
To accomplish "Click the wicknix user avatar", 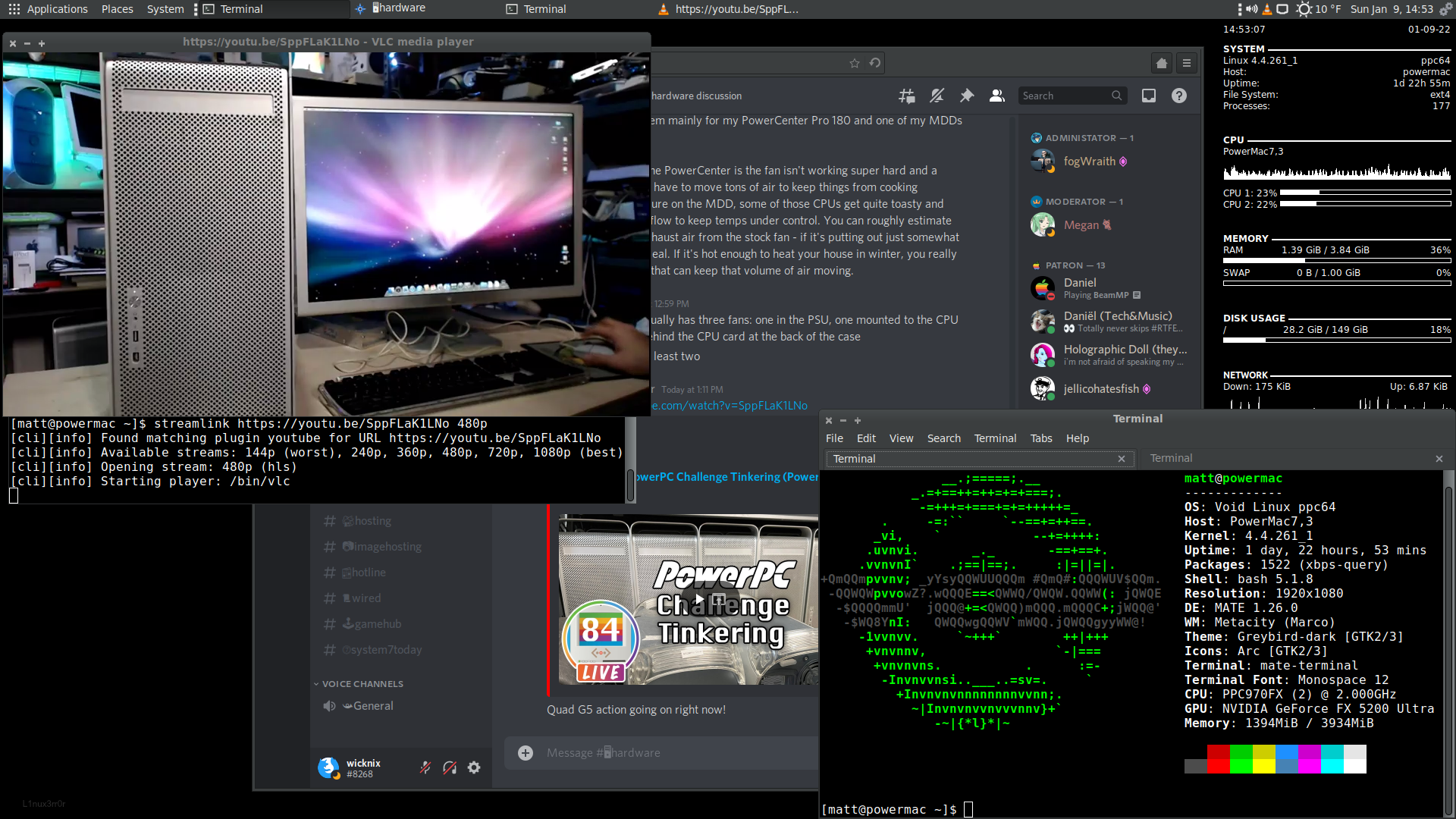I will (x=328, y=767).
